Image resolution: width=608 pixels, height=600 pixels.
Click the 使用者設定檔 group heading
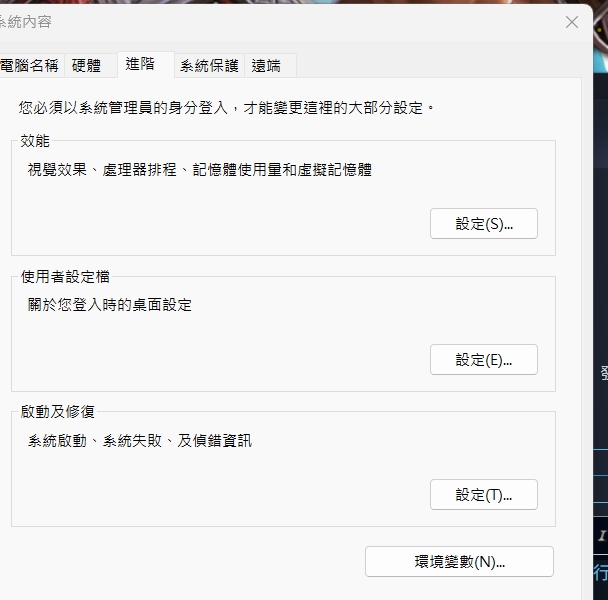65,277
